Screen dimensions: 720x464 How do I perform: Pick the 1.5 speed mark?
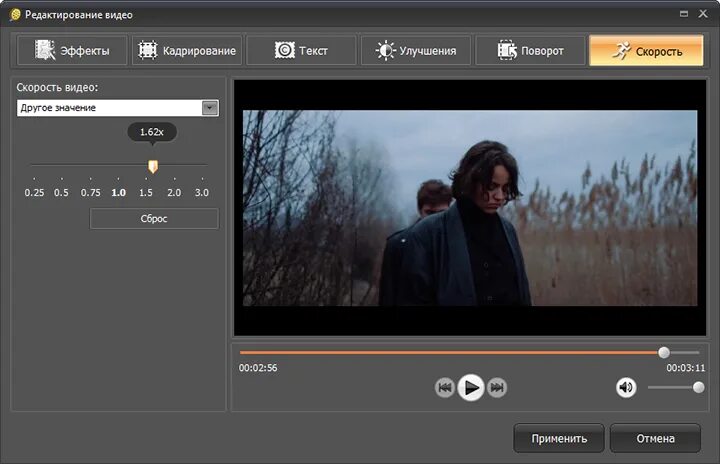(x=146, y=192)
